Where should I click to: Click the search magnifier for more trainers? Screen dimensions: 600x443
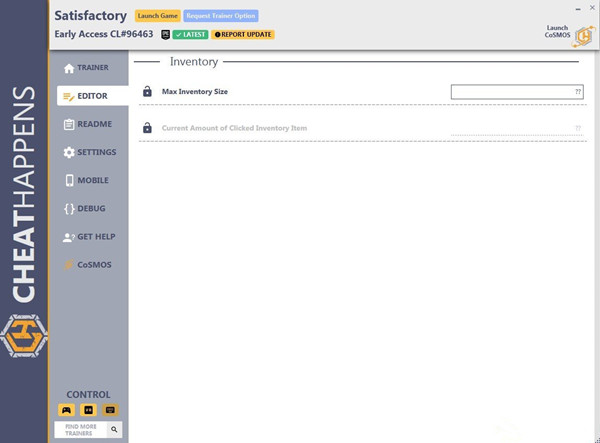click(x=114, y=430)
